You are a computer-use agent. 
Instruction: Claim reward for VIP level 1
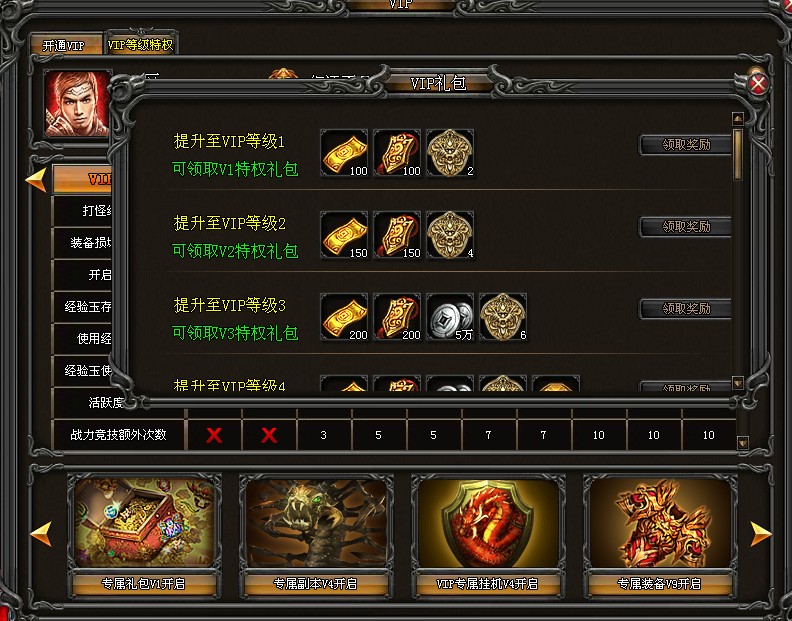pyautogui.click(x=685, y=145)
